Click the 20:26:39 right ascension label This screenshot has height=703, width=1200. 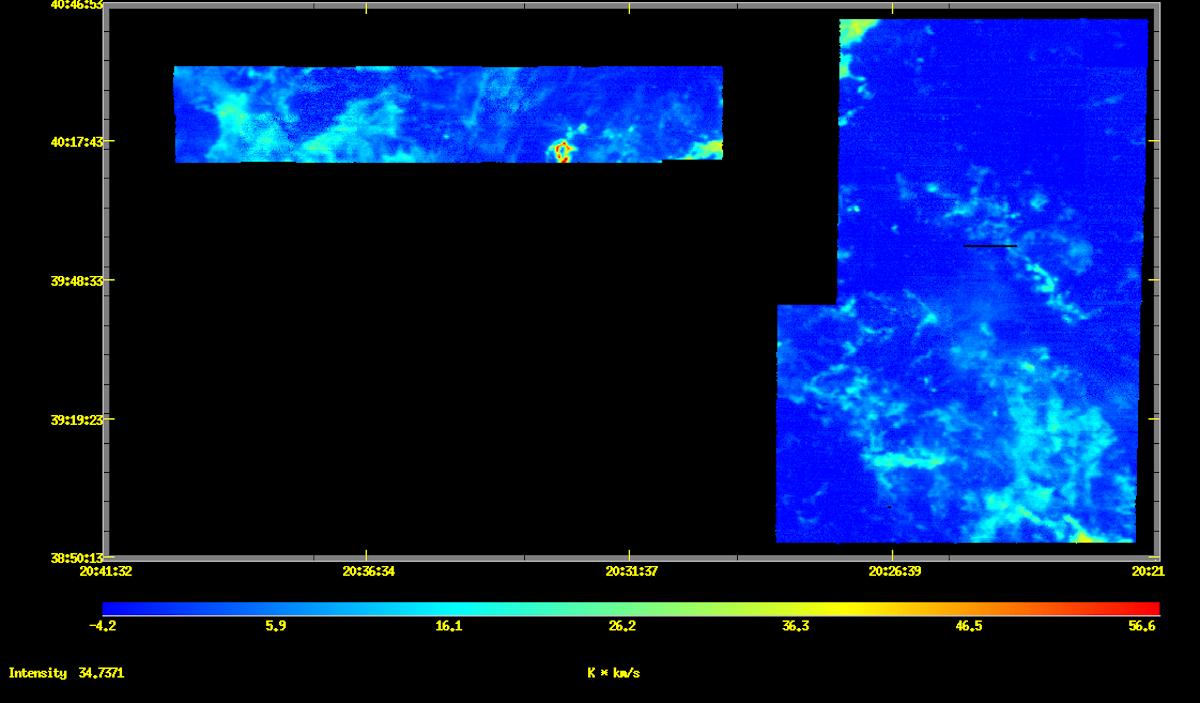(x=895, y=571)
